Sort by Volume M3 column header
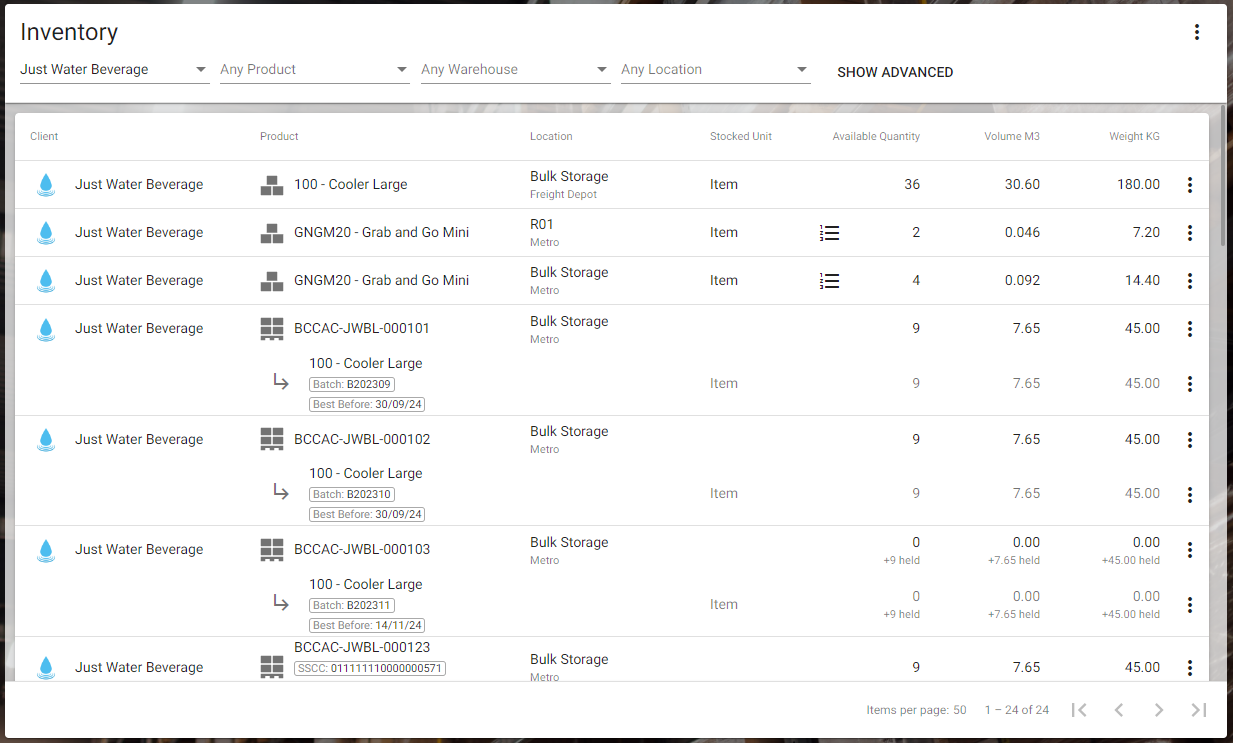The image size is (1233, 743). point(1012,136)
